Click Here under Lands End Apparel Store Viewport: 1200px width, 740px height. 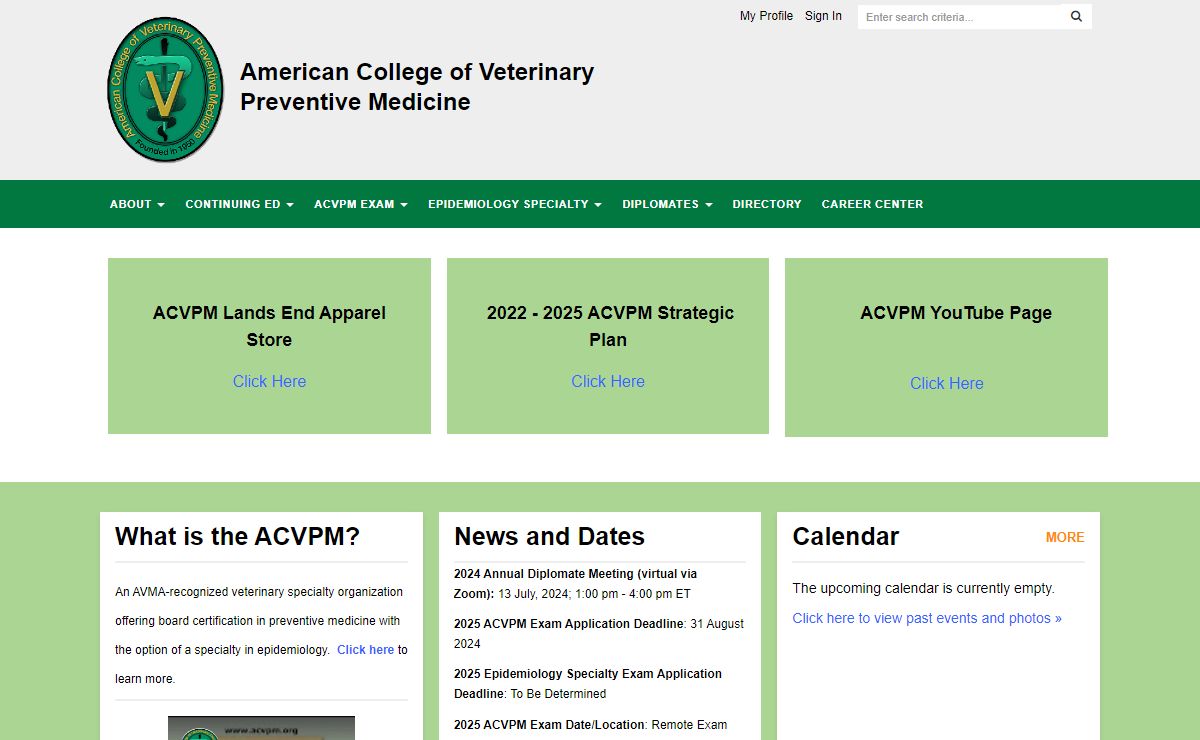coord(269,381)
